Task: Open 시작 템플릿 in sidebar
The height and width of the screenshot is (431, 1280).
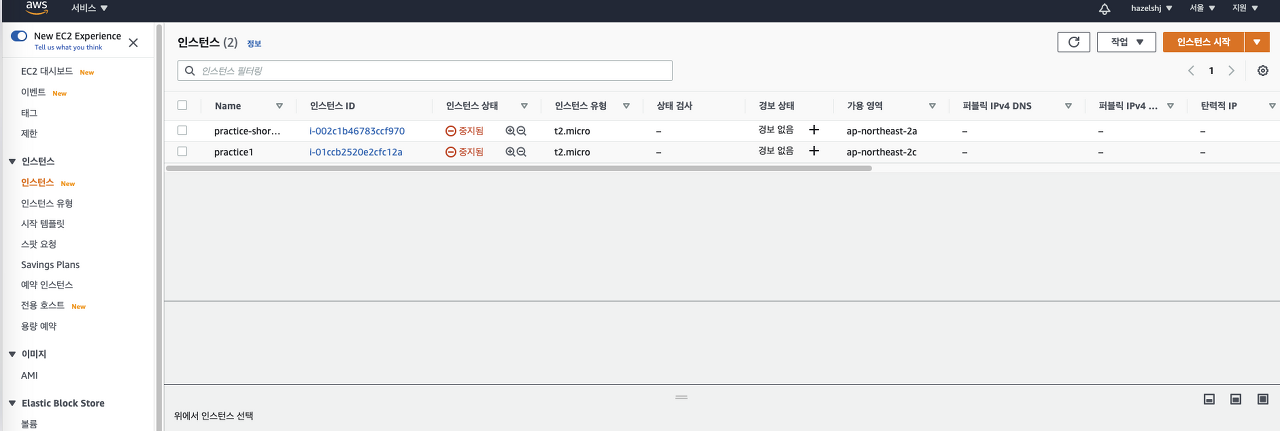Action: click(x=42, y=224)
